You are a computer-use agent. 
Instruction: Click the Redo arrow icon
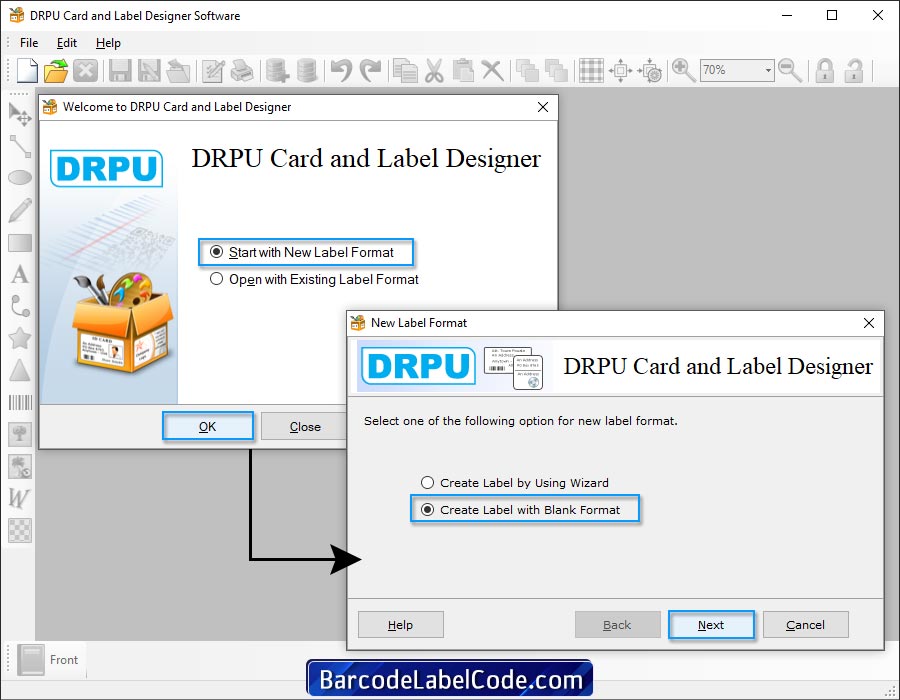(x=370, y=71)
